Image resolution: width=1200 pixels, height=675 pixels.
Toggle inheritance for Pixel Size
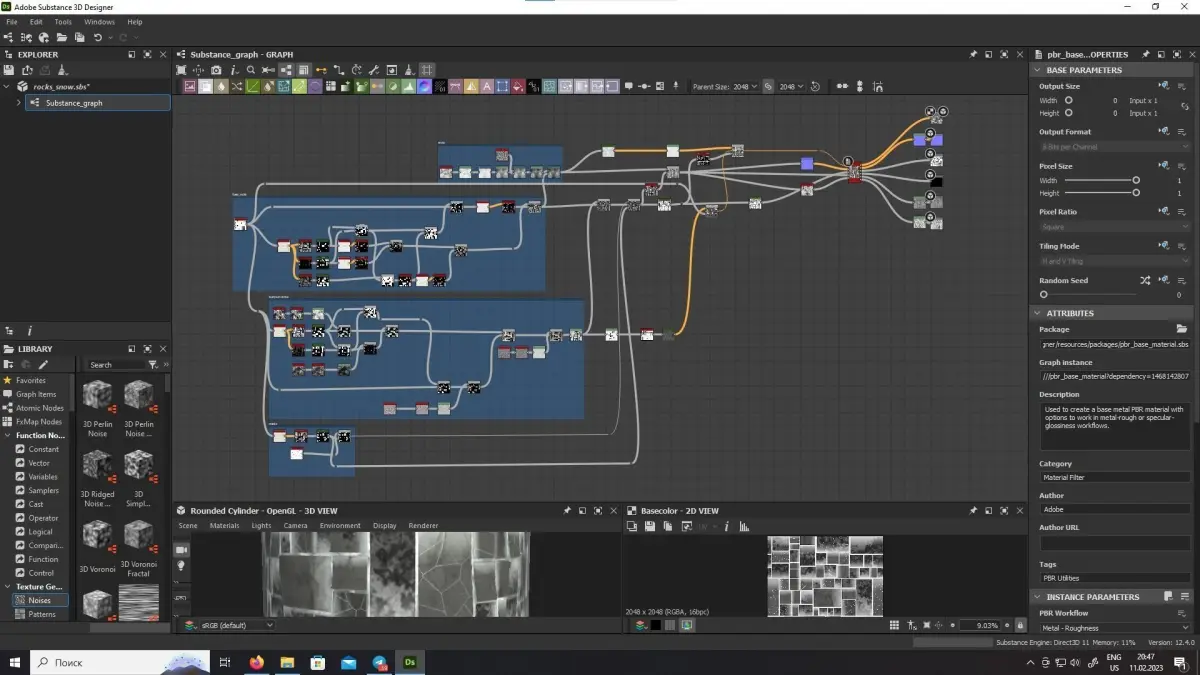pyautogui.click(x=1164, y=166)
